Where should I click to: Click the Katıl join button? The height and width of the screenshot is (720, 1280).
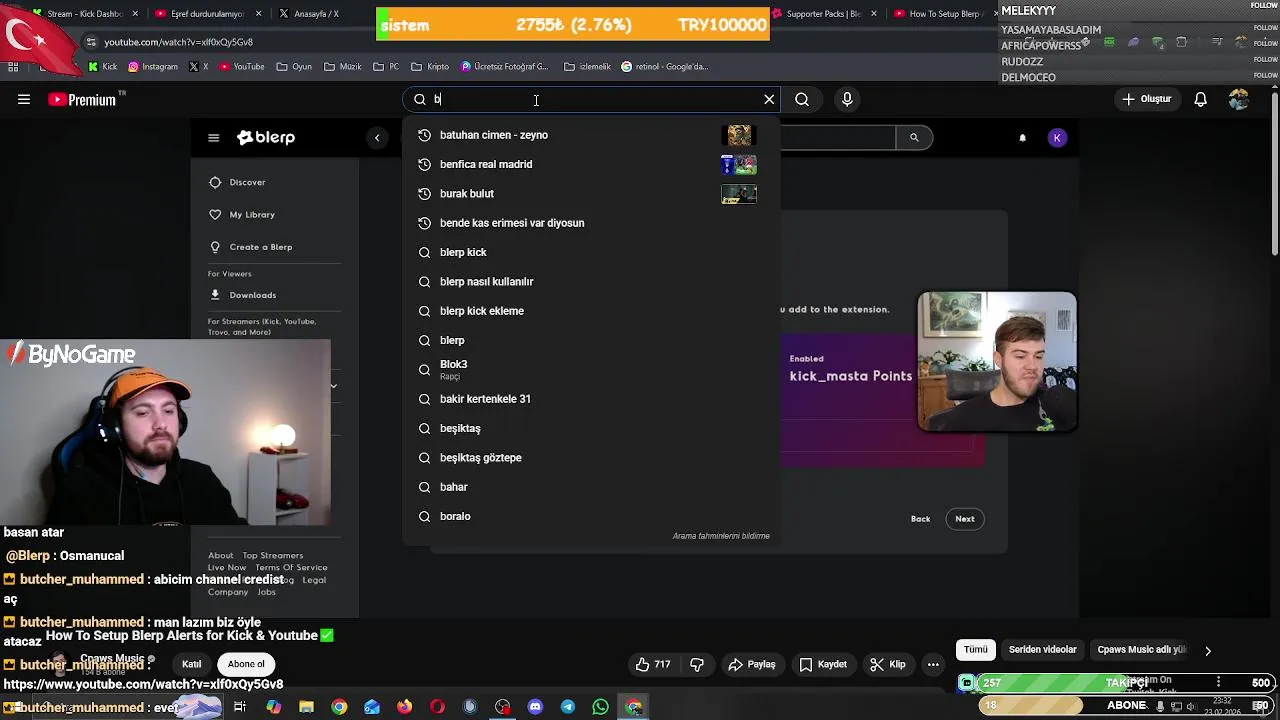(x=191, y=664)
